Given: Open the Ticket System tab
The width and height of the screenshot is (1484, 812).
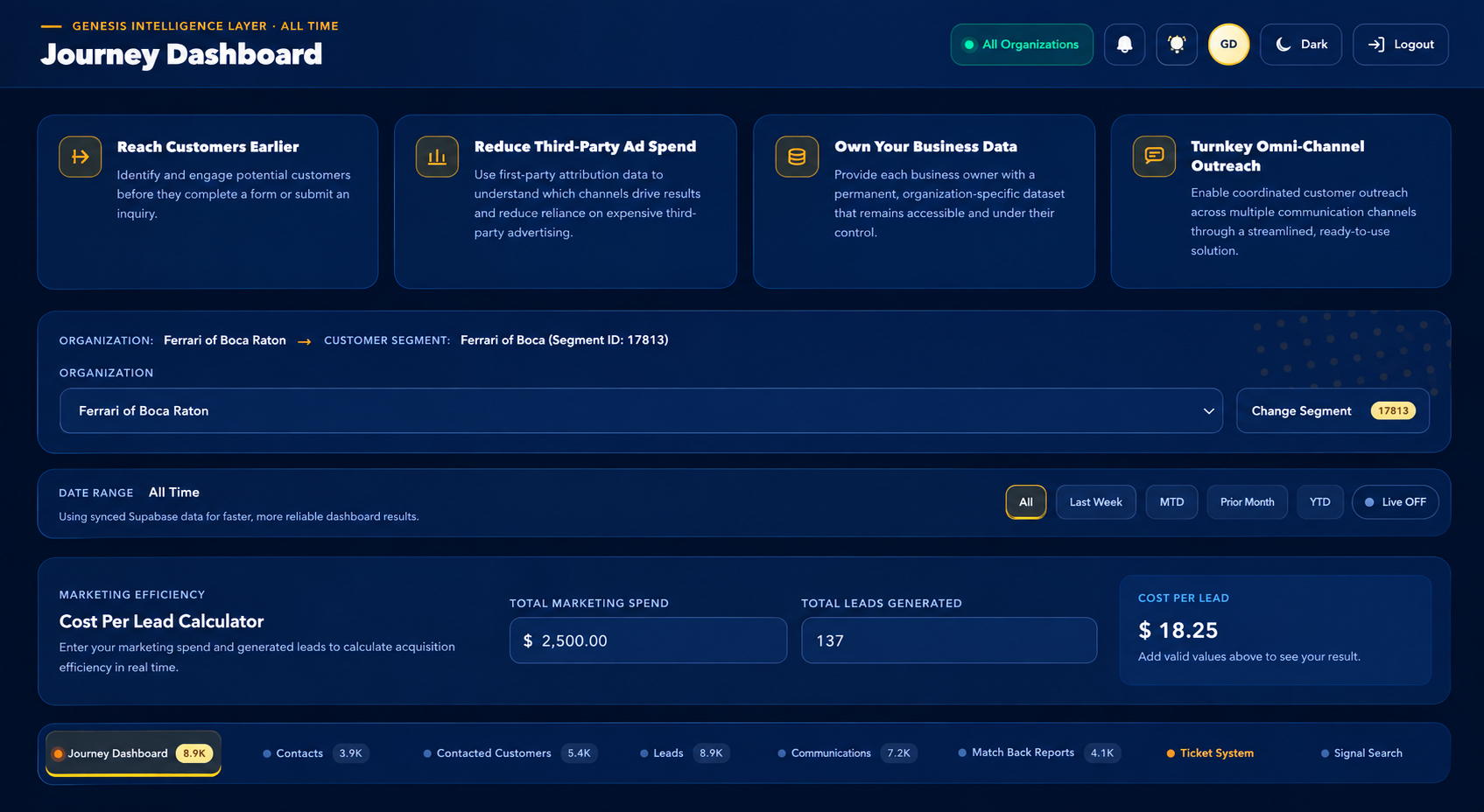Looking at the screenshot, I should tap(1210, 753).
